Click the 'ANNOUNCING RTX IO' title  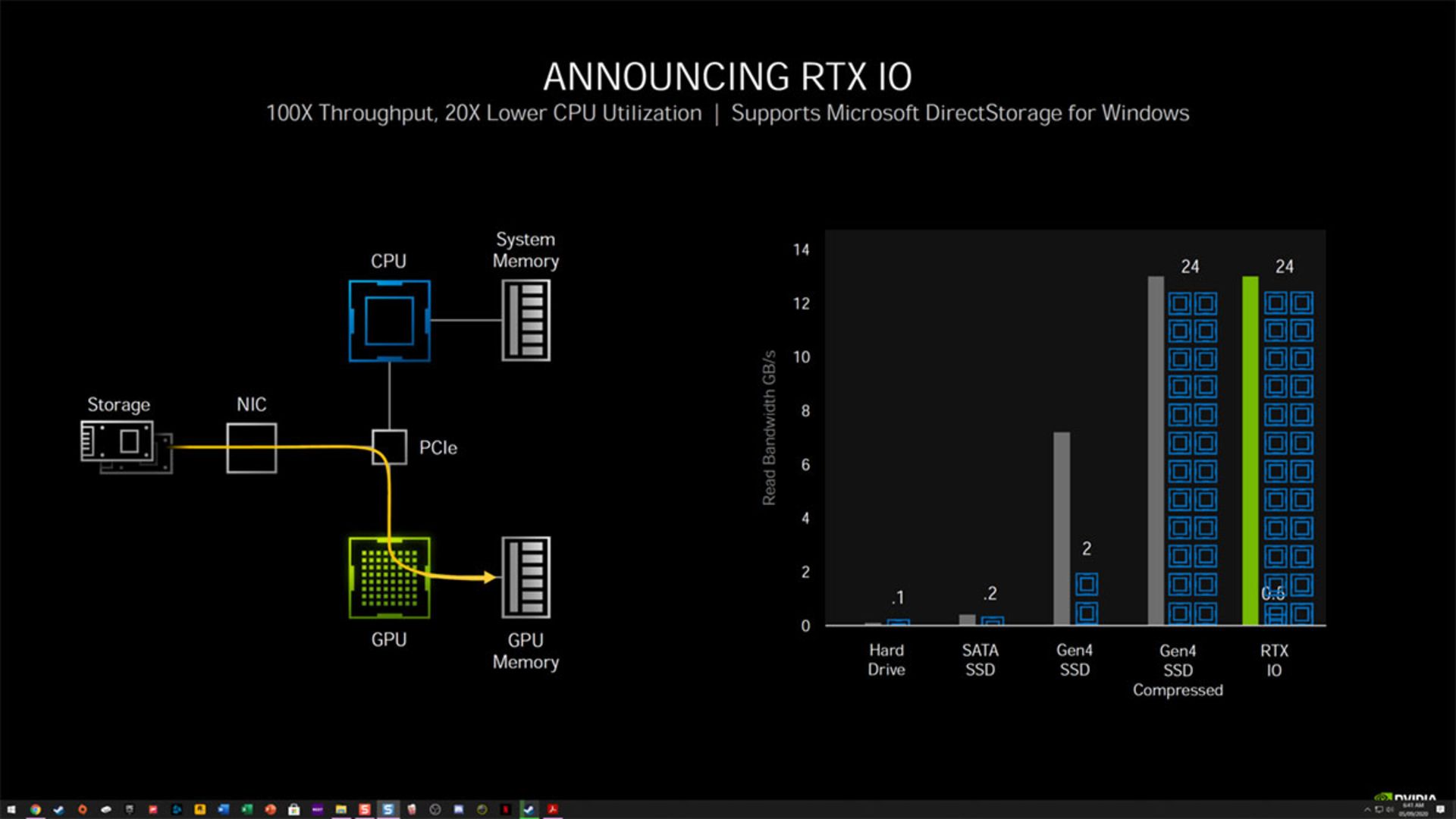[728, 77]
